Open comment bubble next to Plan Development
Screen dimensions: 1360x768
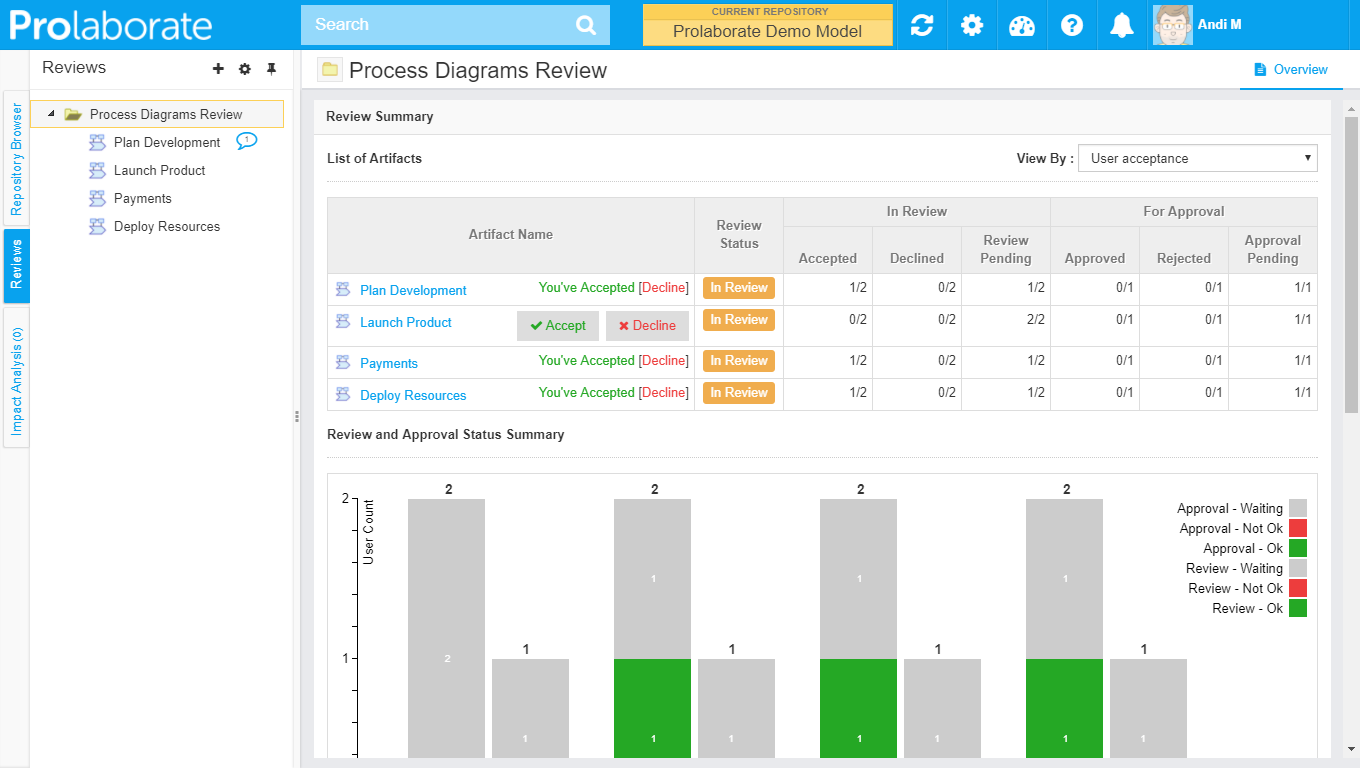246,141
